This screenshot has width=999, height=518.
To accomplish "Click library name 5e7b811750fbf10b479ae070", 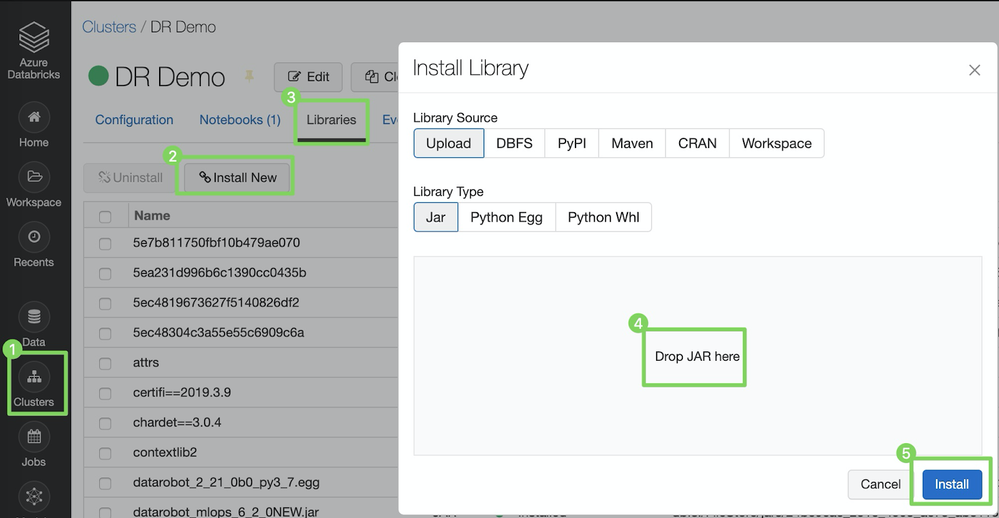I will click(216, 243).
